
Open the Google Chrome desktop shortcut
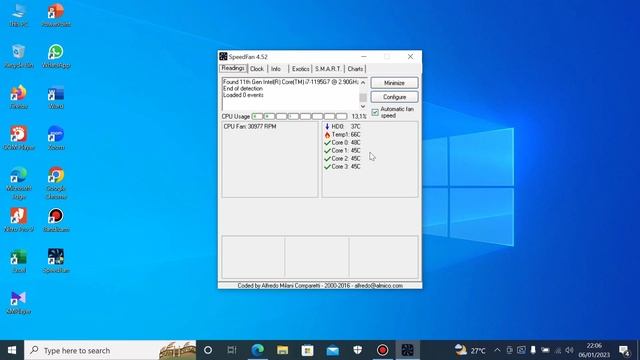click(56, 183)
